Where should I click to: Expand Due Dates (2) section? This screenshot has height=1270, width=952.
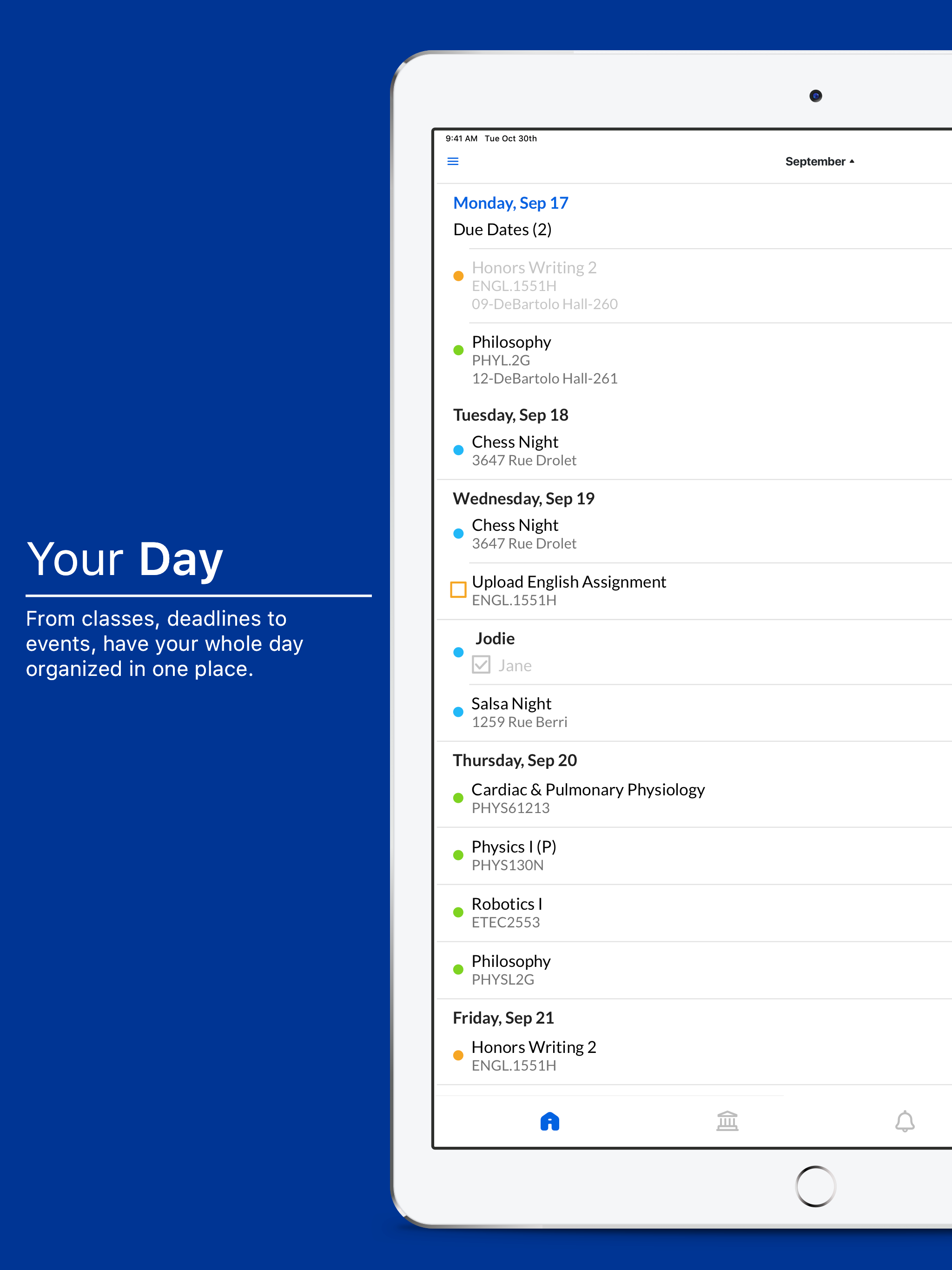[502, 230]
